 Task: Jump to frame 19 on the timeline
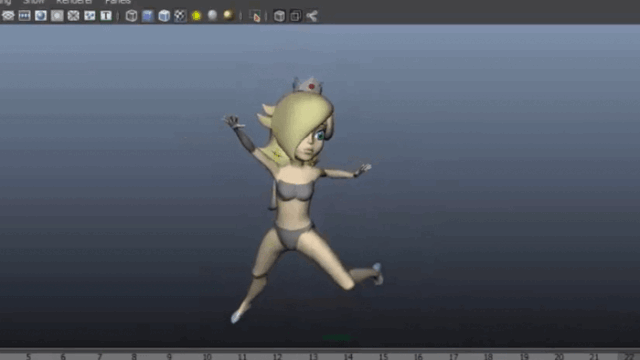point(524,356)
